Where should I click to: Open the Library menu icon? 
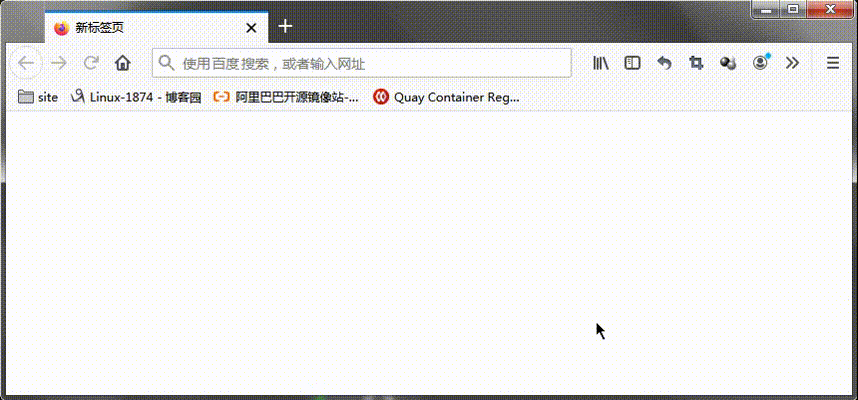(x=601, y=63)
